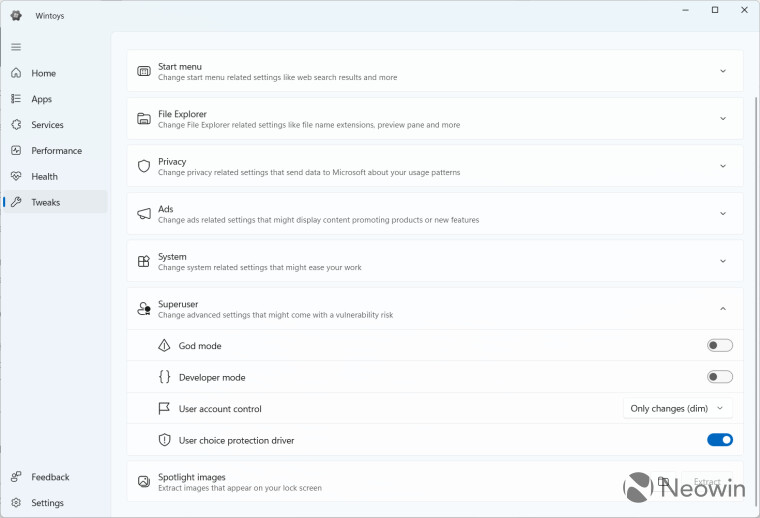Click the System description 'ease your work'
The image size is (760, 518).
(x=260, y=267)
